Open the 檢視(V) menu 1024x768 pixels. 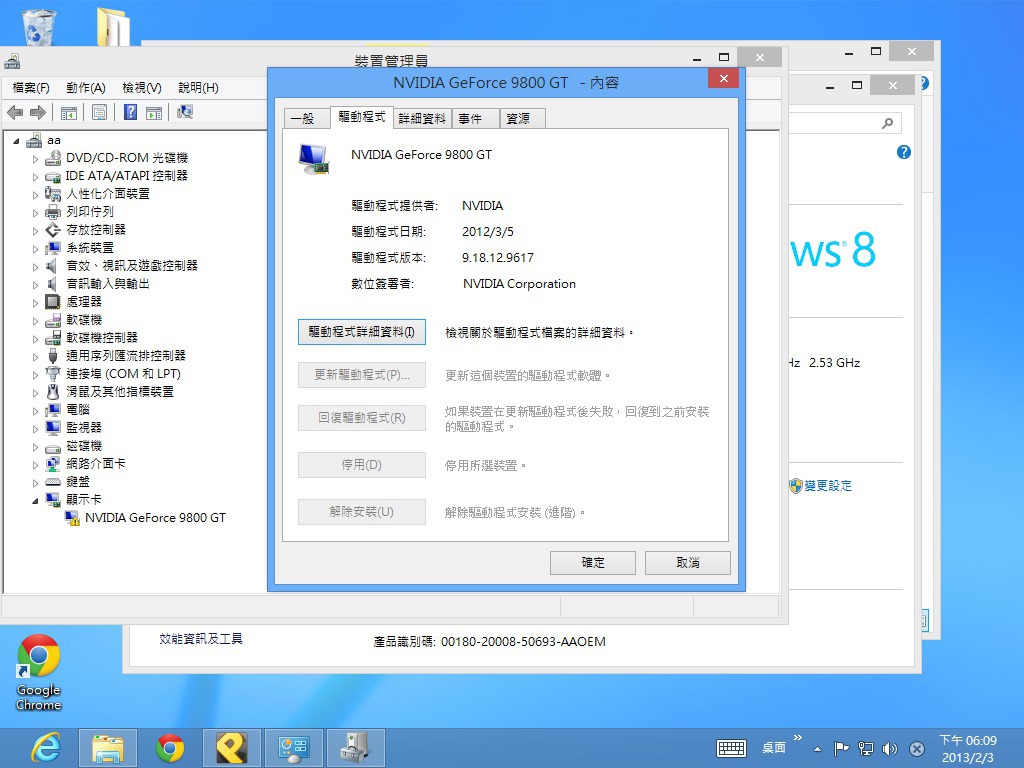tap(142, 88)
